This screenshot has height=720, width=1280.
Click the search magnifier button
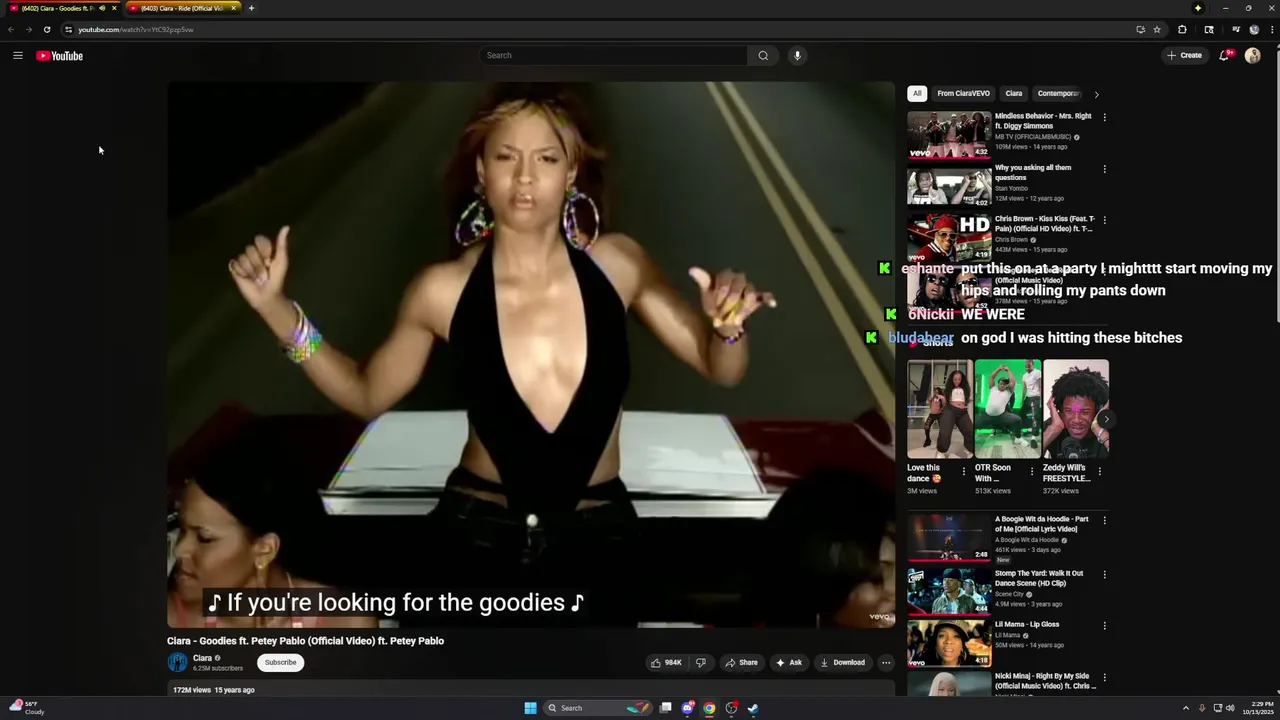point(763,56)
